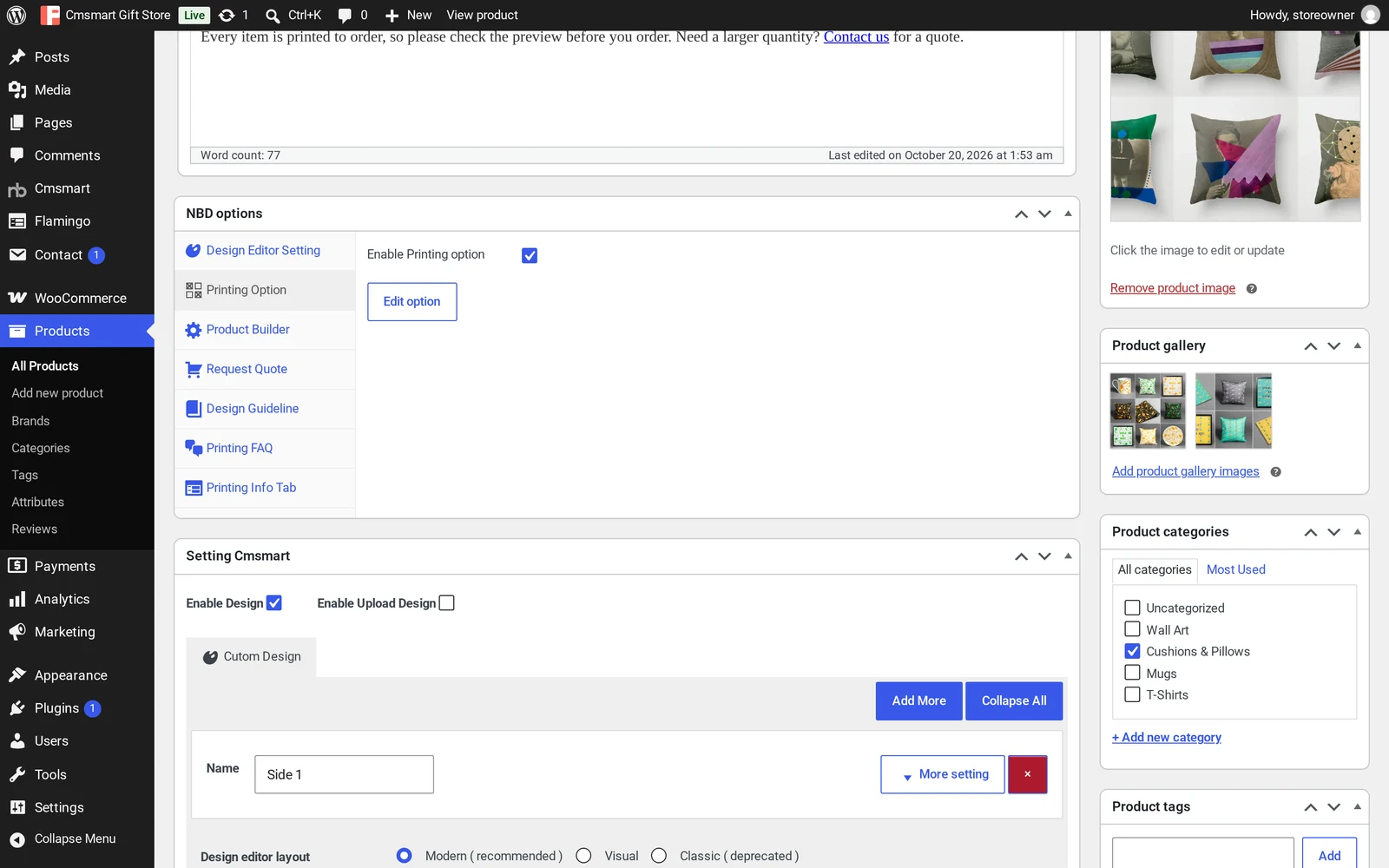1389x868 pixels.
Task: Click the WordPress logo icon
Action: tap(17, 15)
